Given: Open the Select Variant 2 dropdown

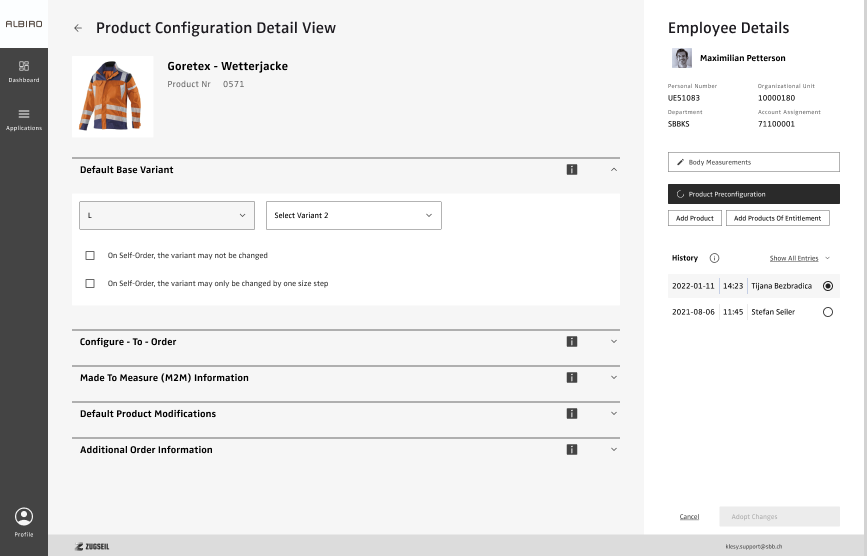Looking at the screenshot, I should pyautogui.click(x=353, y=215).
